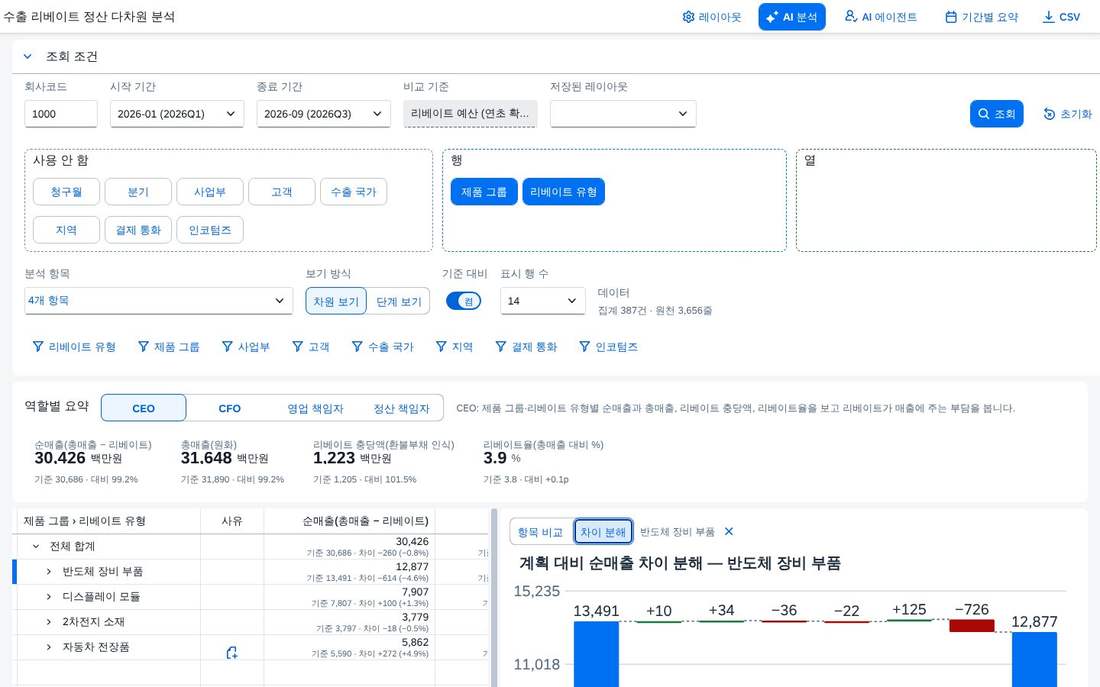The image size is (1100, 687).
Task: Click the 제품 그룹 row chip
Action: tap(484, 192)
